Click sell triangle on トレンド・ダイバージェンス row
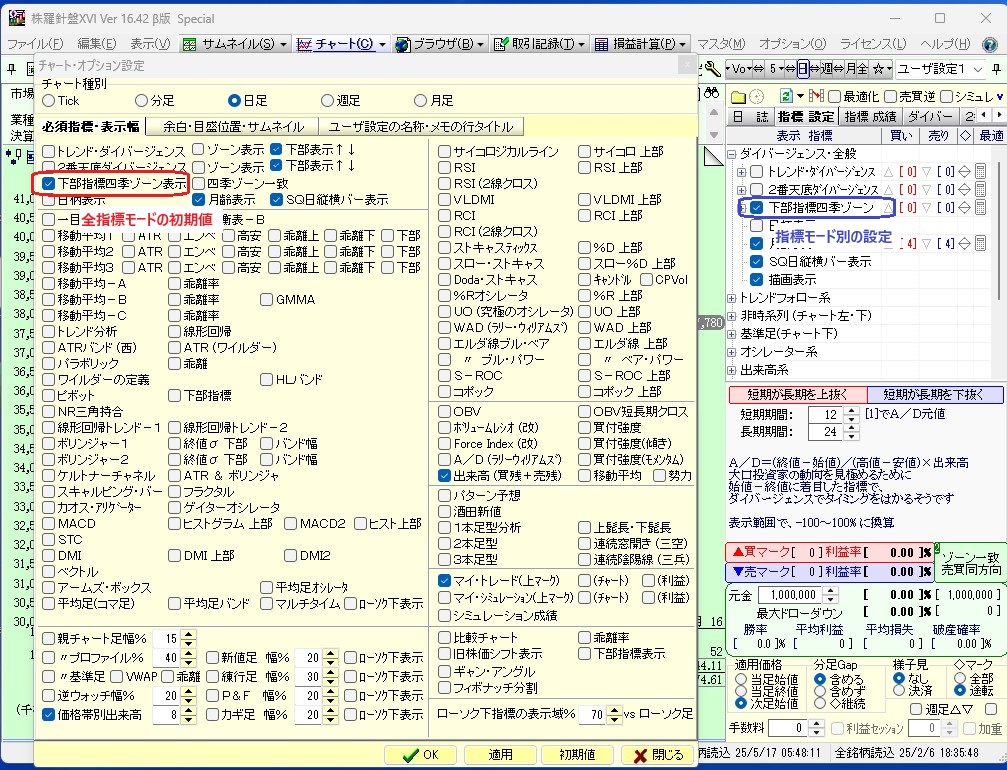 pyautogui.click(x=926, y=171)
